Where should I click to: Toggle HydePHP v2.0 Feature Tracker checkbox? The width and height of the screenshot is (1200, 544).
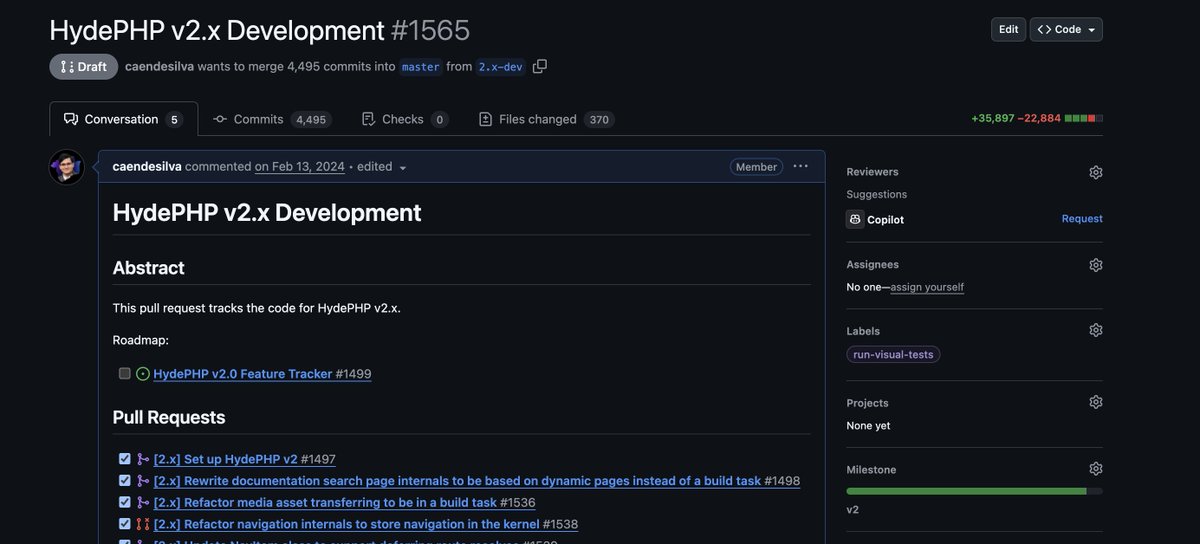[x=125, y=373]
